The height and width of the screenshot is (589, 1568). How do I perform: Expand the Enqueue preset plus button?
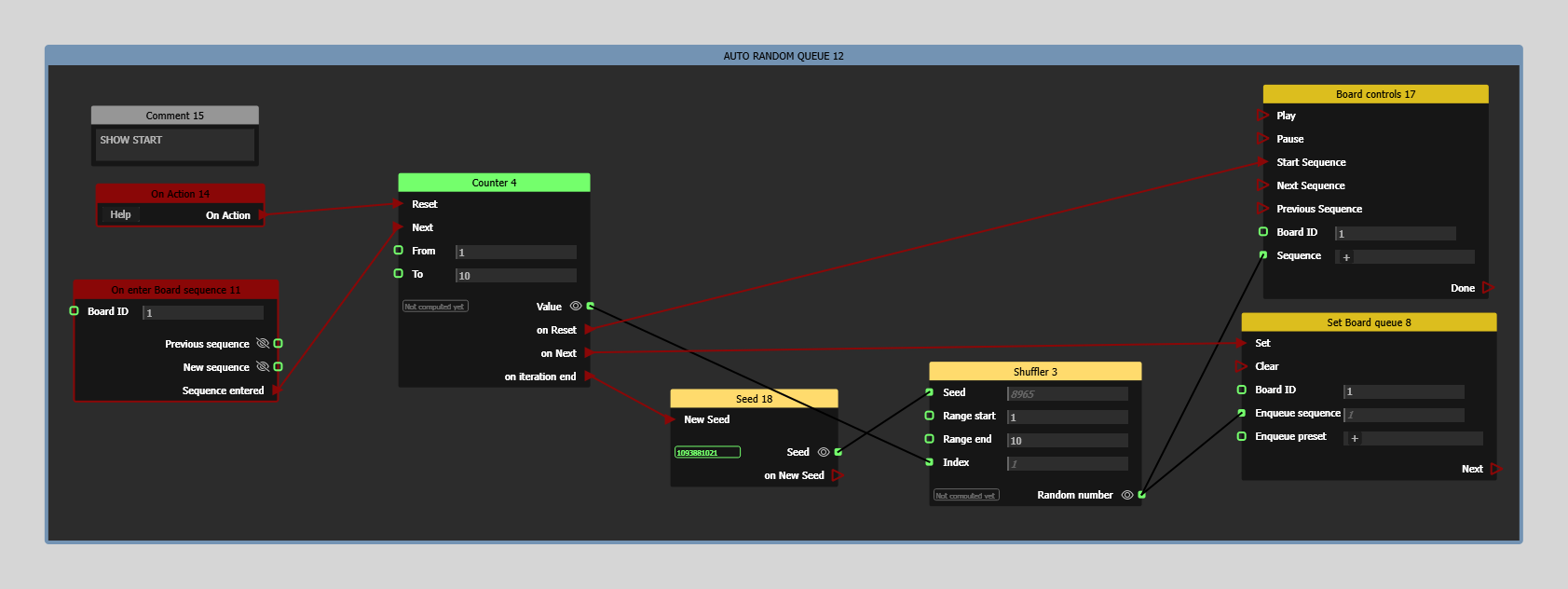(x=1355, y=438)
